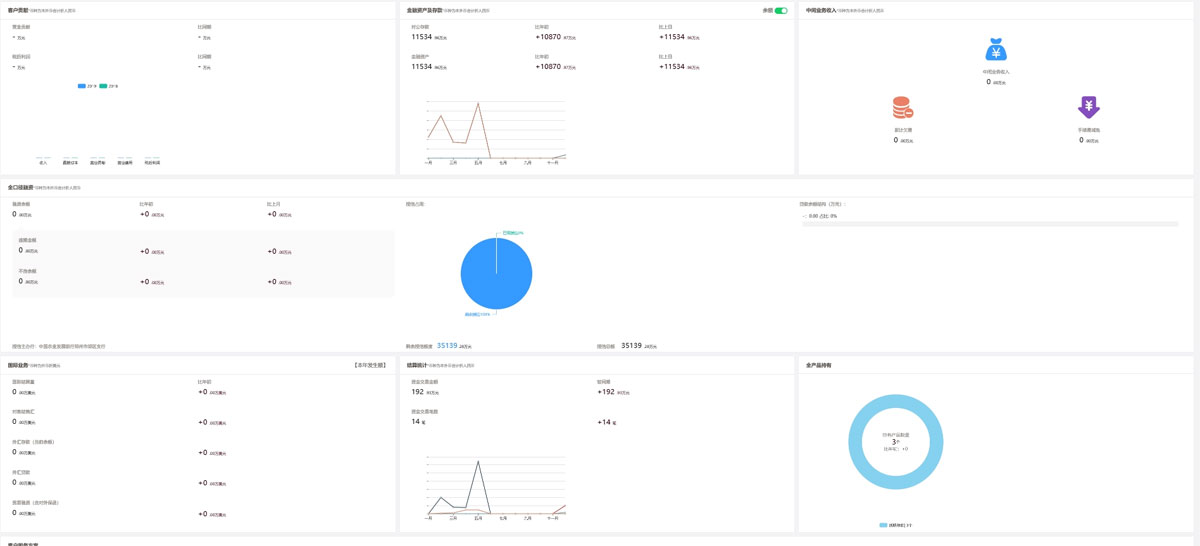Click the 【本年发生额】 label in 国际业务
The image size is (1200, 546).
click(x=370, y=365)
